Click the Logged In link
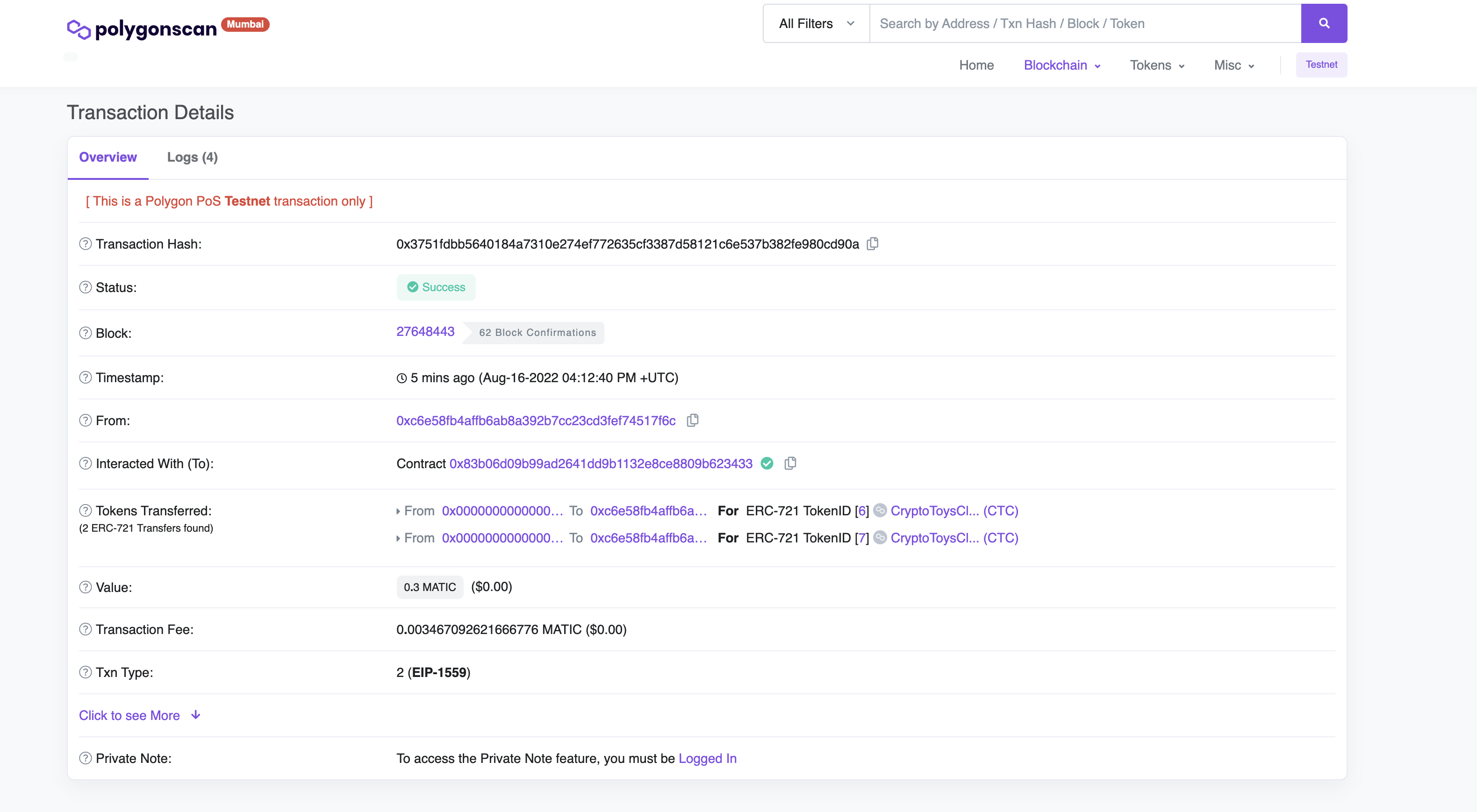The width and height of the screenshot is (1477, 812). pyautogui.click(x=707, y=758)
